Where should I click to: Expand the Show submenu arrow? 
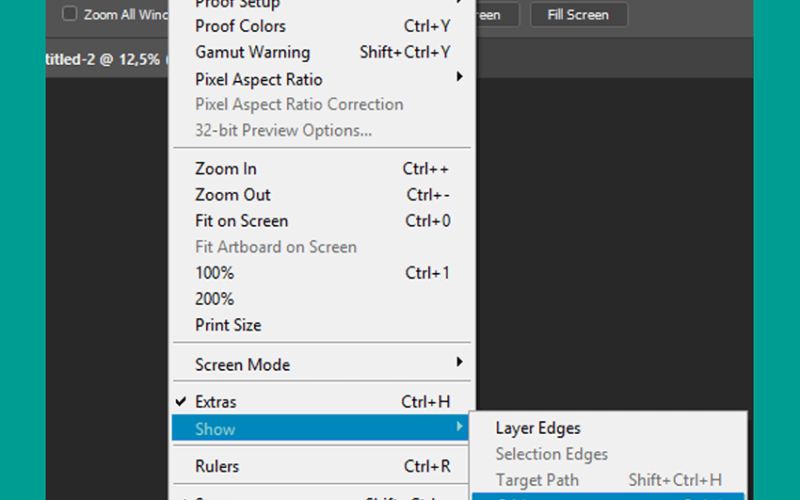pyautogui.click(x=459, y=426)
